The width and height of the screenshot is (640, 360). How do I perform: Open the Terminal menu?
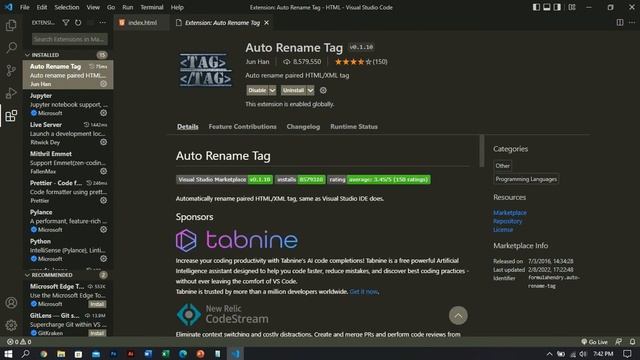(151, 7)
